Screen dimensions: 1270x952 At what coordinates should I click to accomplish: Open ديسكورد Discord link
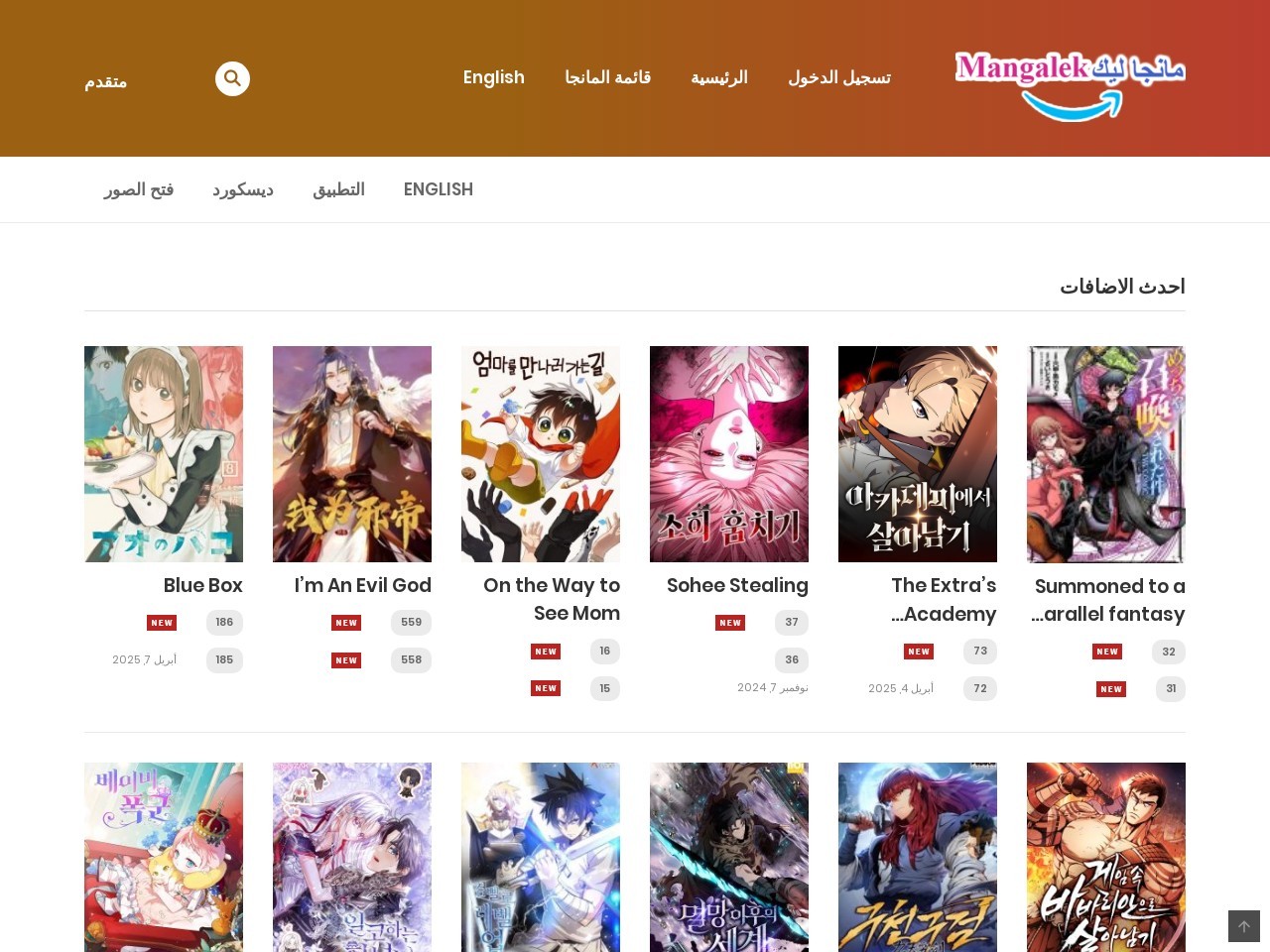243,189
